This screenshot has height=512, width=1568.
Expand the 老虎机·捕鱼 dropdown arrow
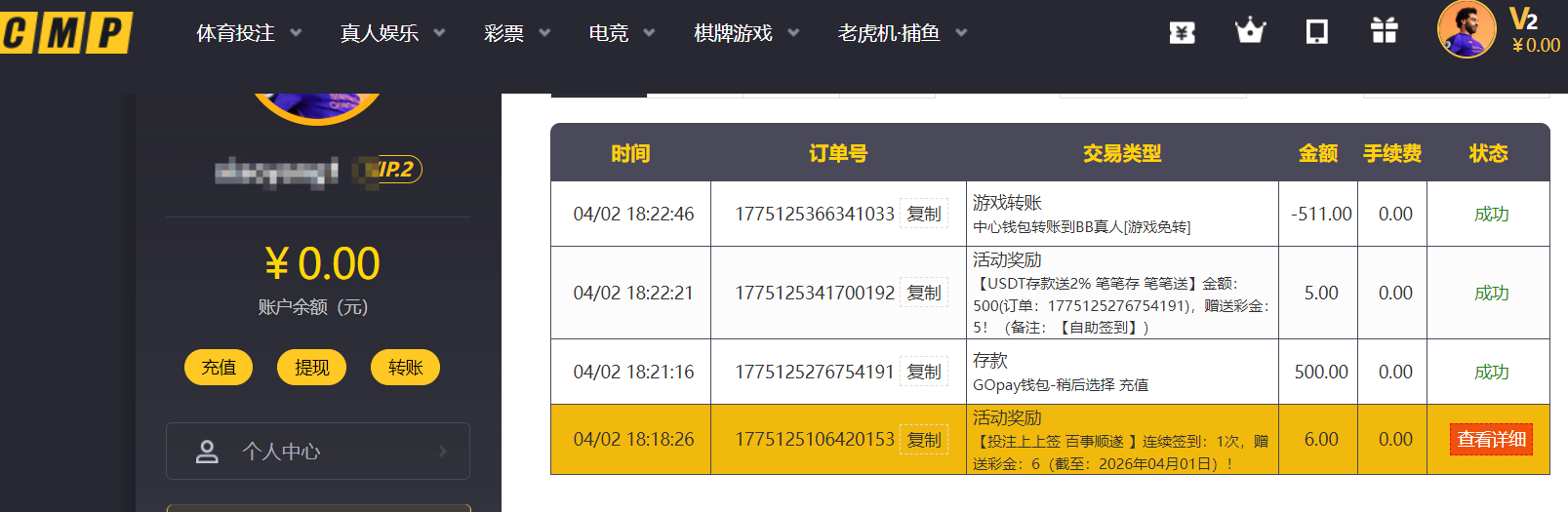pyautogui.click(x=961, y=32)
